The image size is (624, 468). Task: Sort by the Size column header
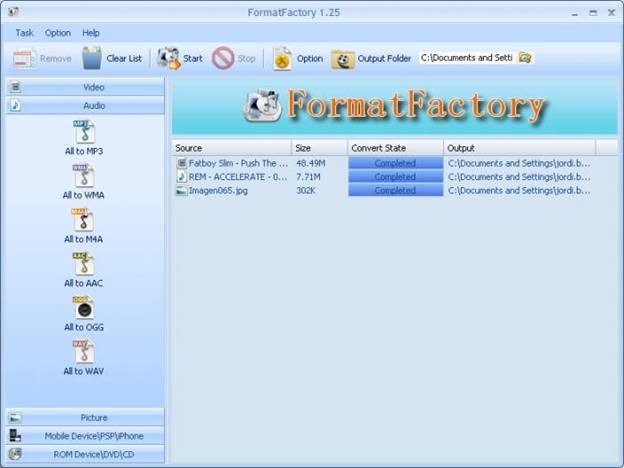pos(320,148)
